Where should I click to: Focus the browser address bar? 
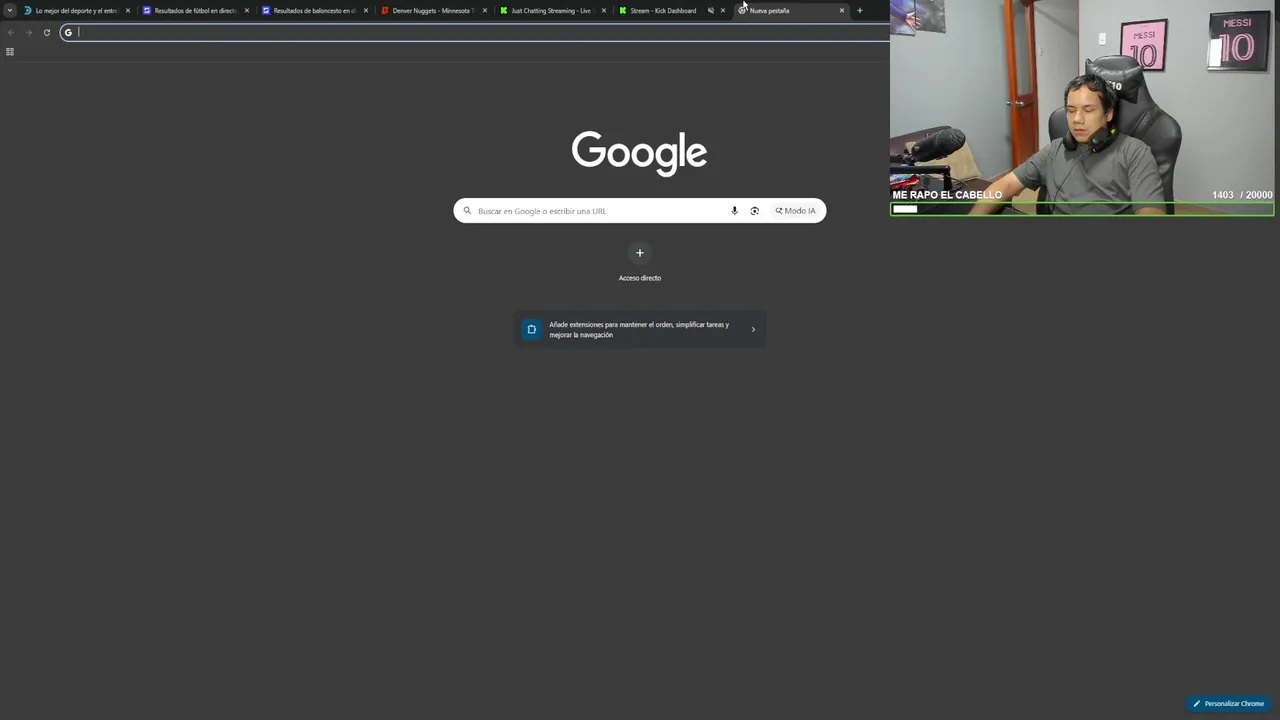[475, 32]
